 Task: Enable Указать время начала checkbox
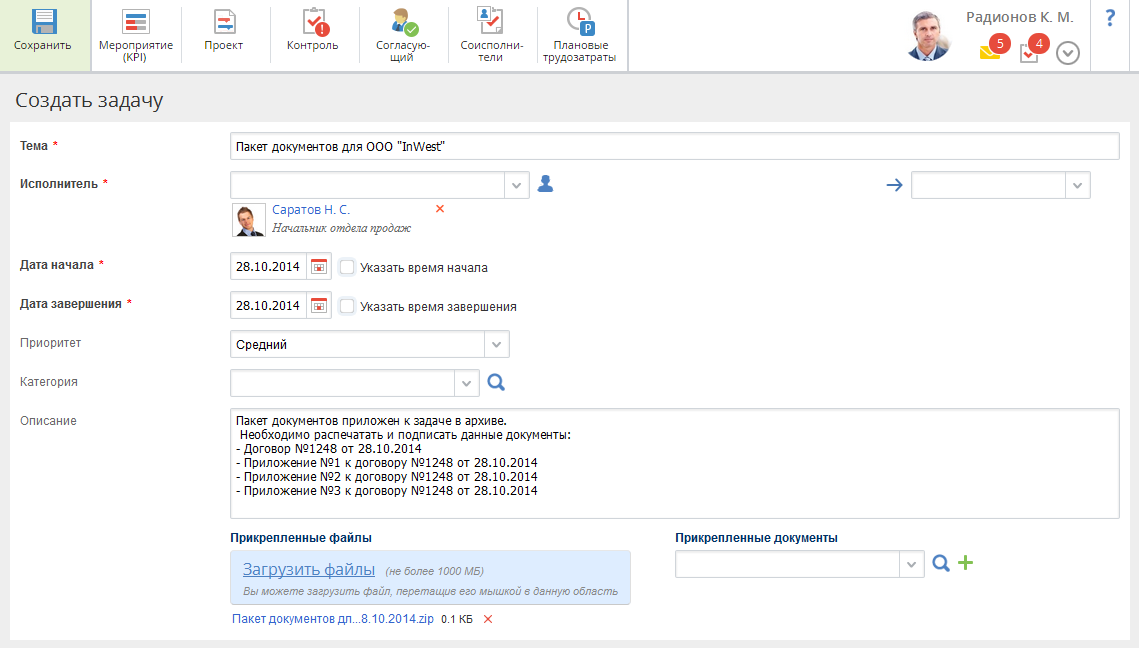point(347,267)
